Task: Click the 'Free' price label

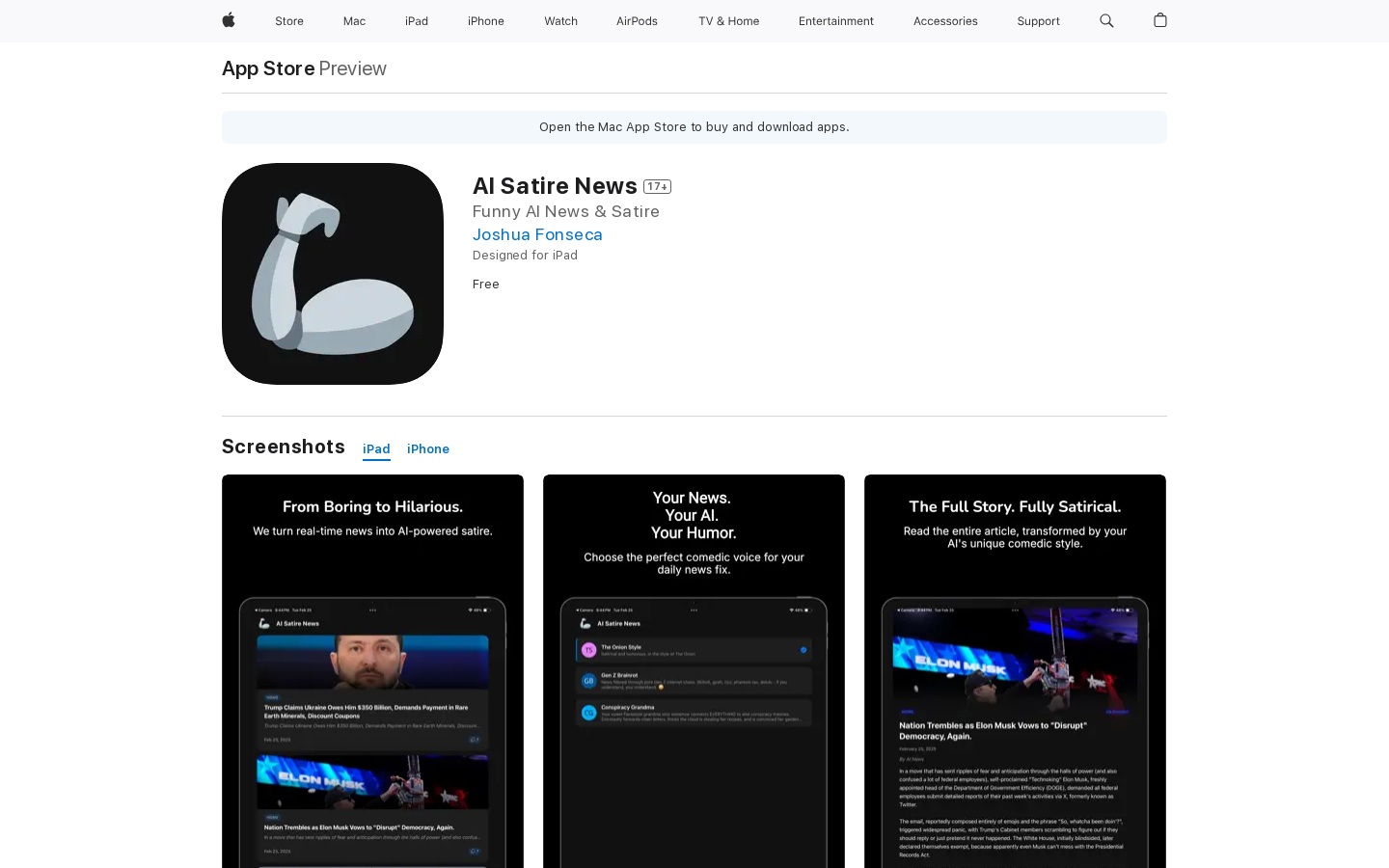Action: tap(486, 285)
